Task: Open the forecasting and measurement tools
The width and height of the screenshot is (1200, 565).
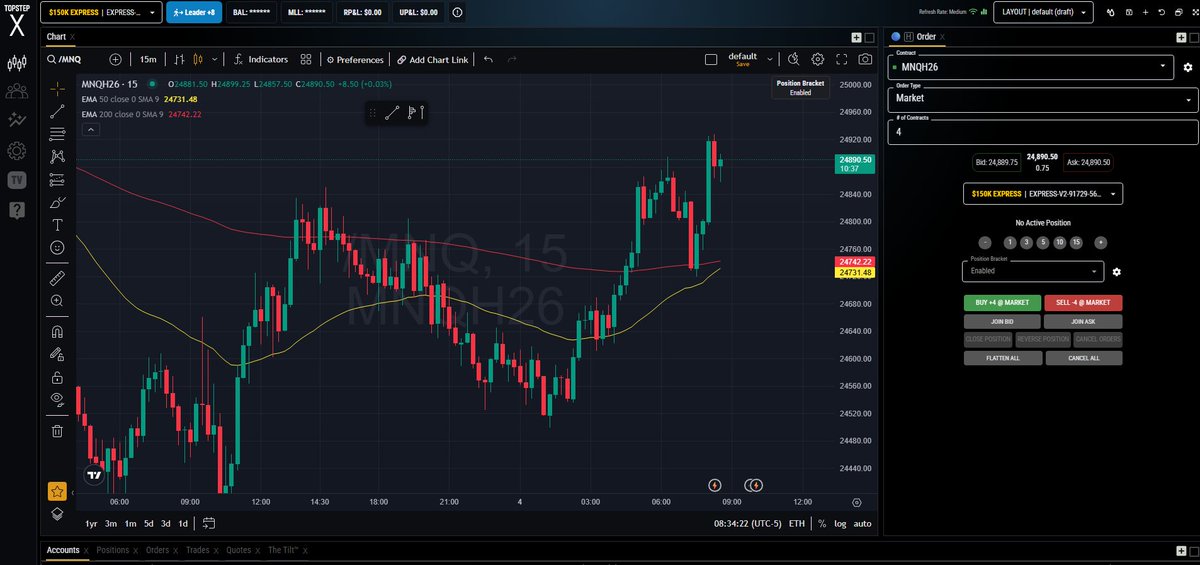Action: tap(57, 179)
